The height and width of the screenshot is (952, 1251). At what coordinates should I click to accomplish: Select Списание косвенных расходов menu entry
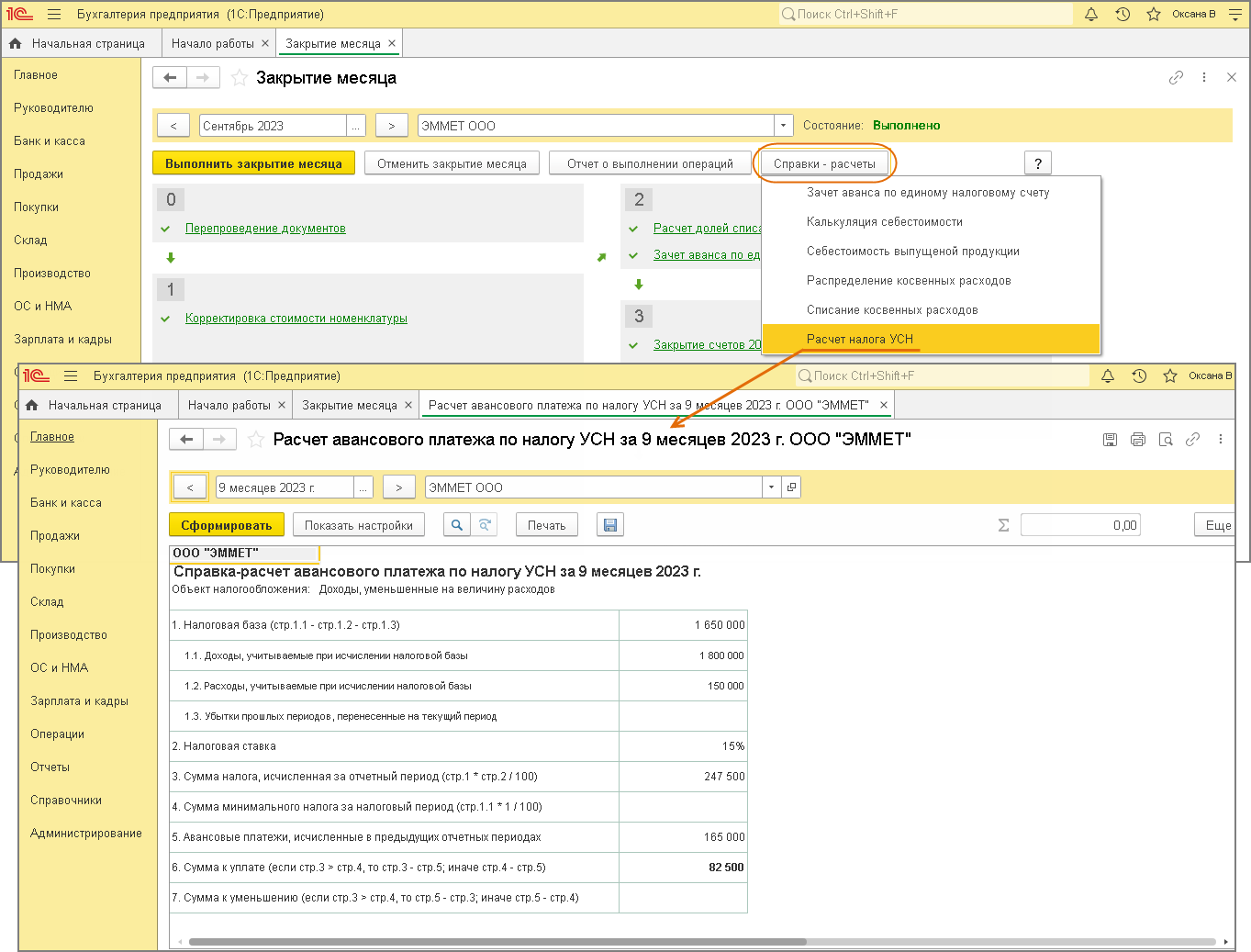pos(931,309)
